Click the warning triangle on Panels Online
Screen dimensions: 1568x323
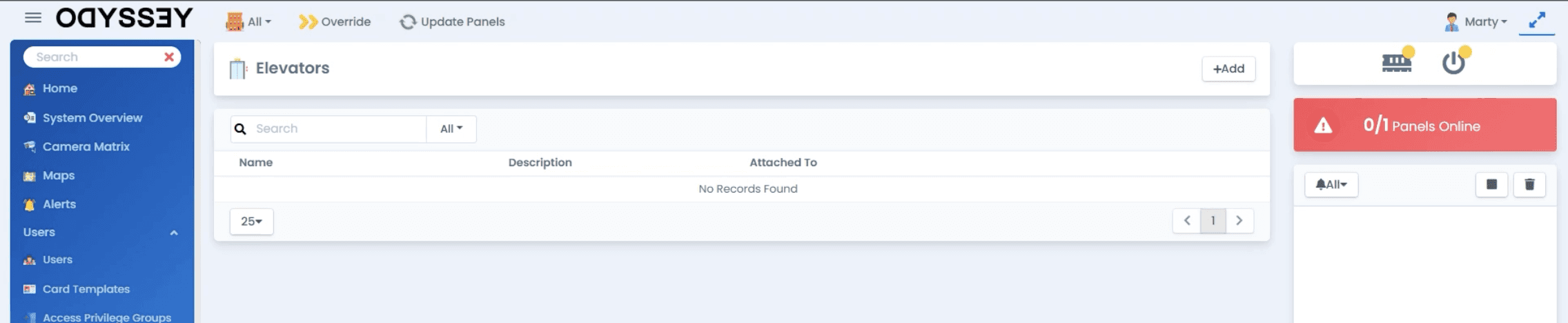pyautogui.click(x=1323, y=126)
